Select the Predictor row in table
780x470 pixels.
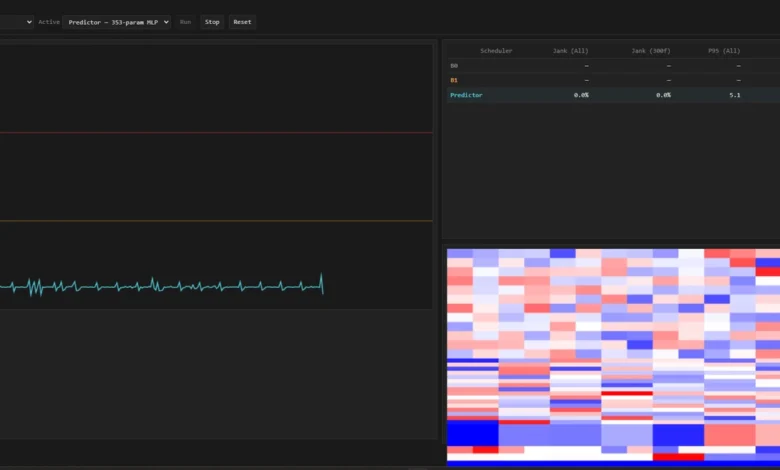click(466, 95)
